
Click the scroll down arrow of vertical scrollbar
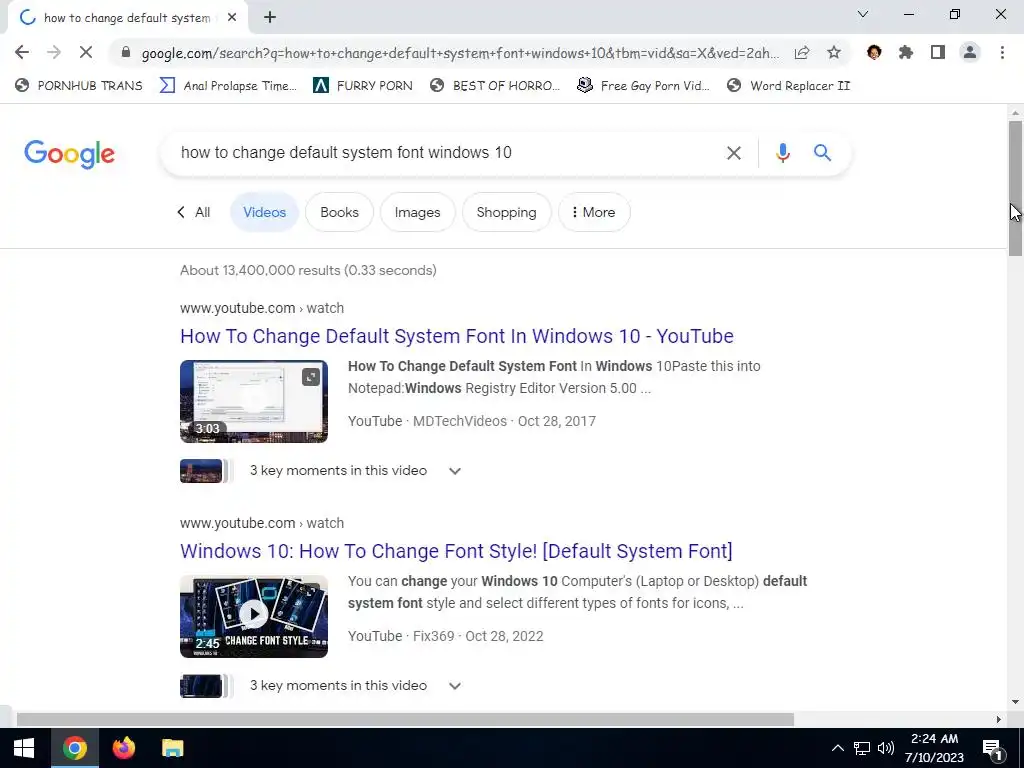(1015, 701)
